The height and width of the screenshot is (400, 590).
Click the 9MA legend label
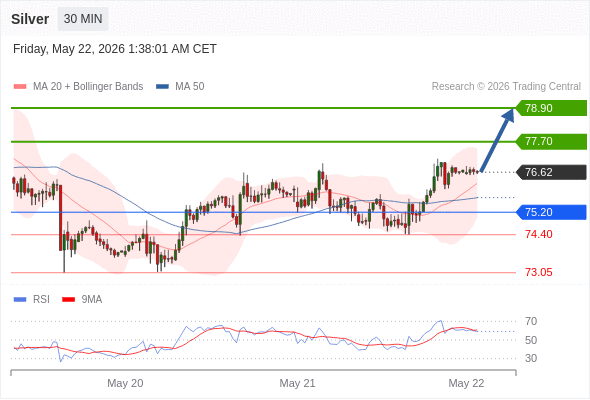pyautogui.click(x=92, y=300)
